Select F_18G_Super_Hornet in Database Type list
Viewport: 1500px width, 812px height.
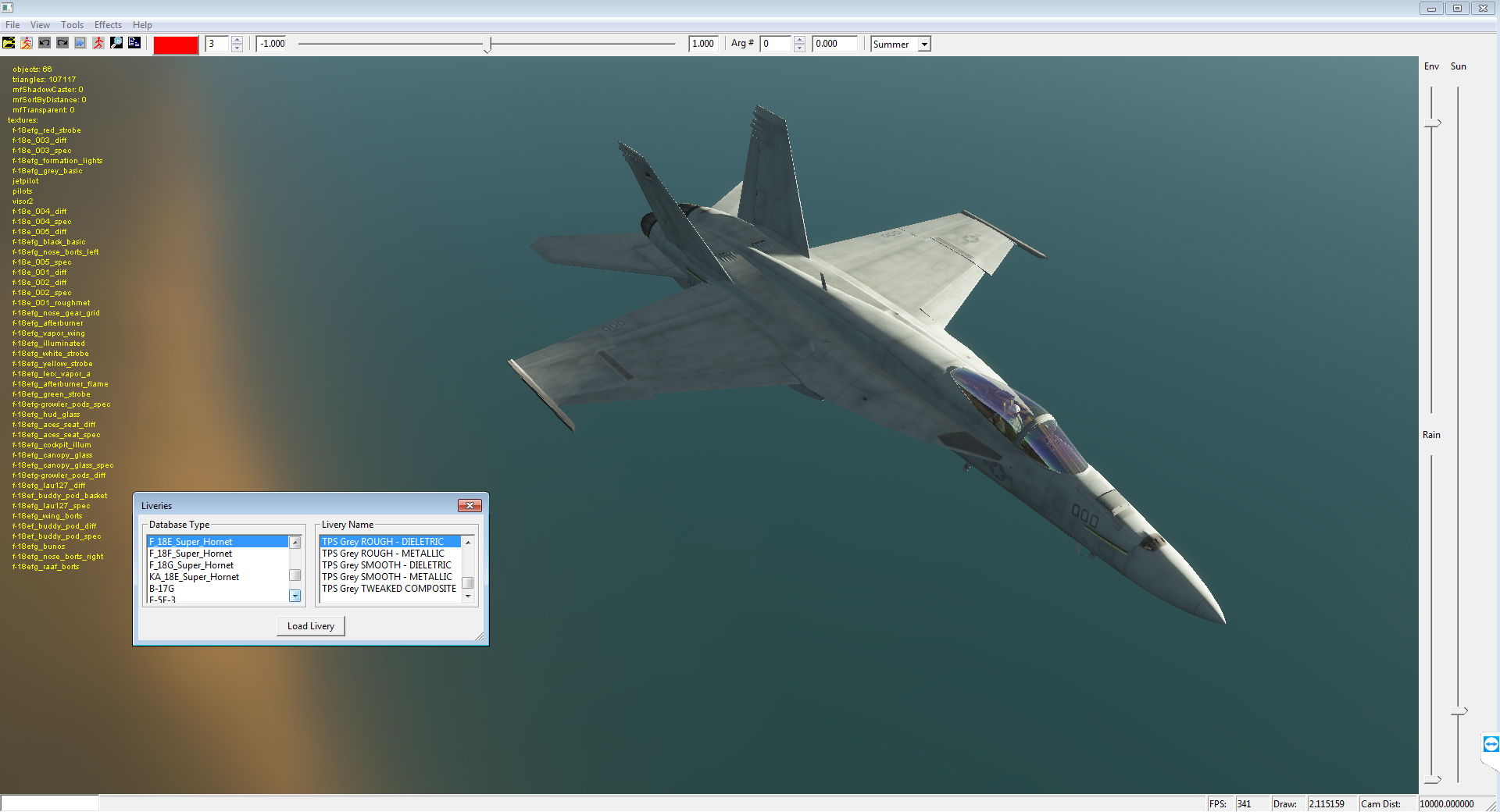click(x=191, y=565)
